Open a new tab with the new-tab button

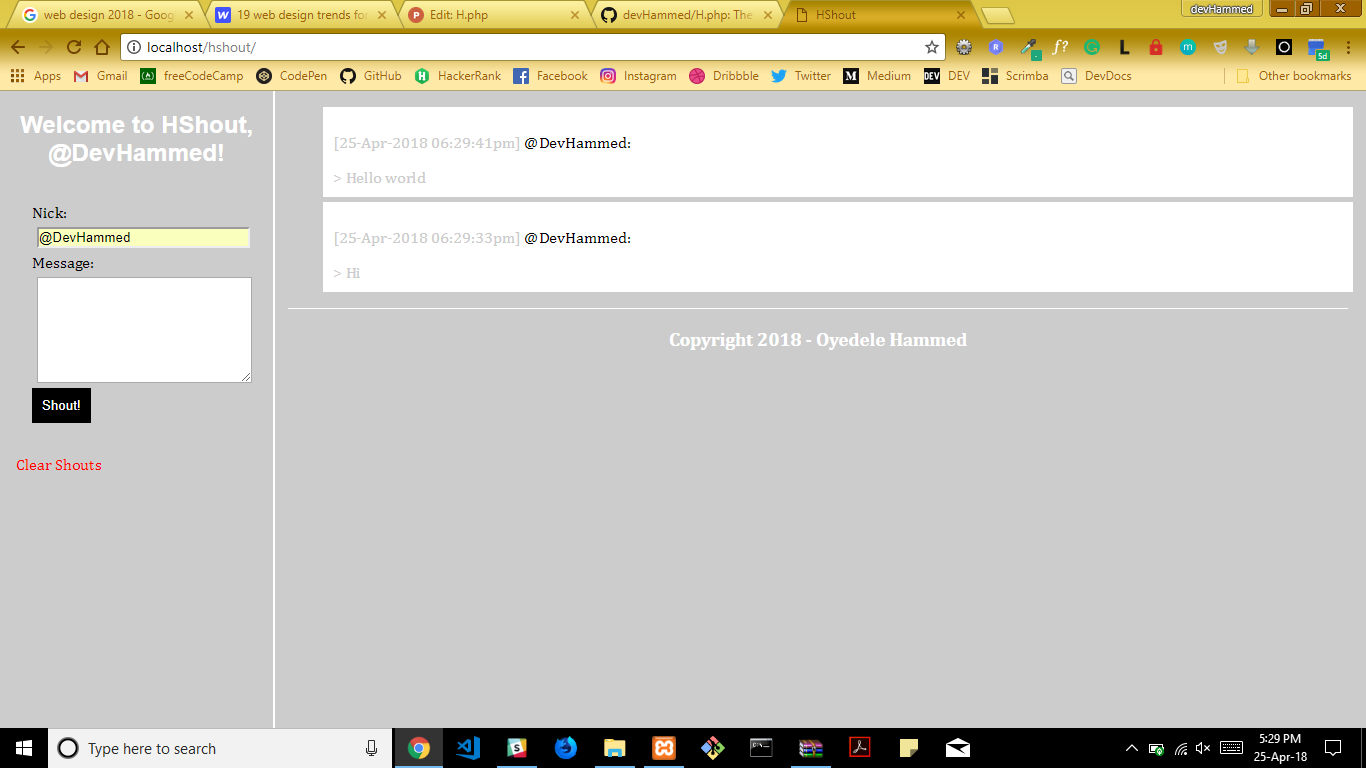(x=998, y=15)
